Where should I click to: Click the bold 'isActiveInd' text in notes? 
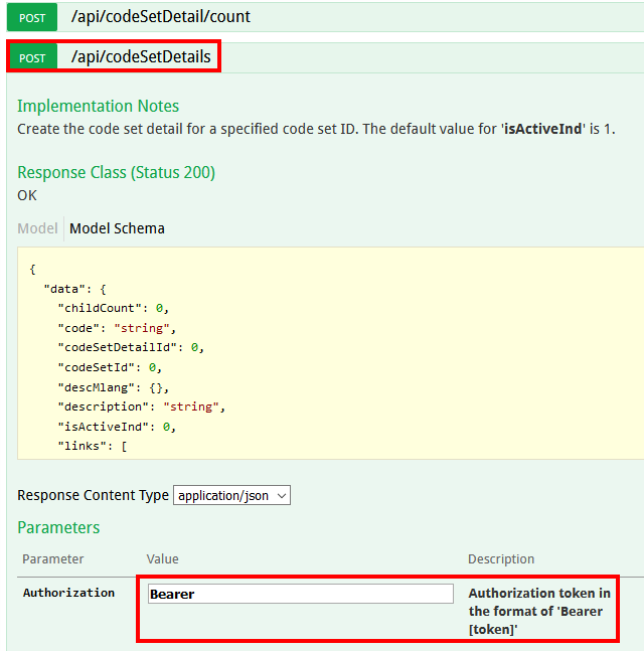[x=542, y=129]
